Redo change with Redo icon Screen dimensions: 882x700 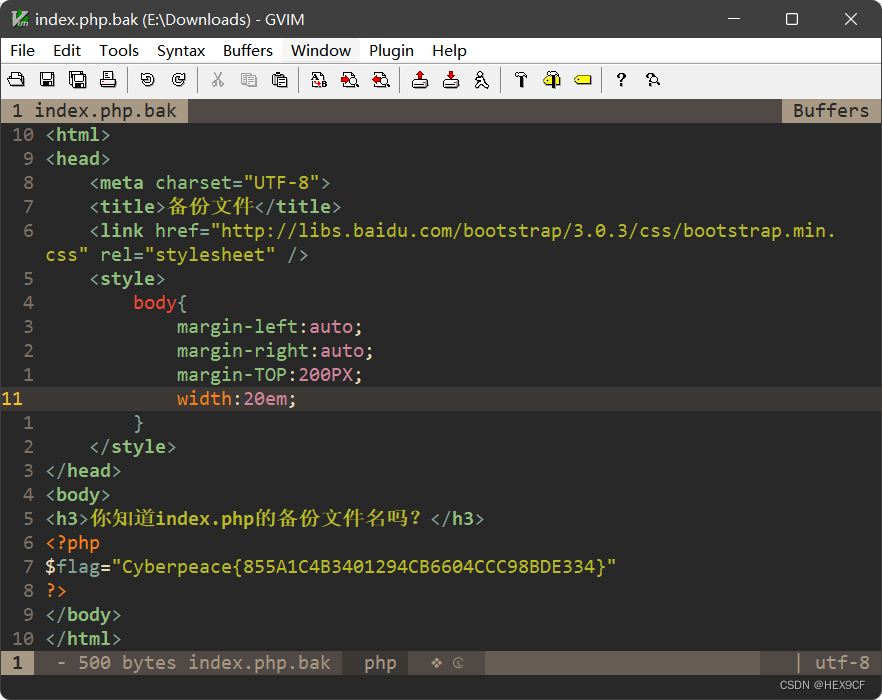click(x=178, y=80)
